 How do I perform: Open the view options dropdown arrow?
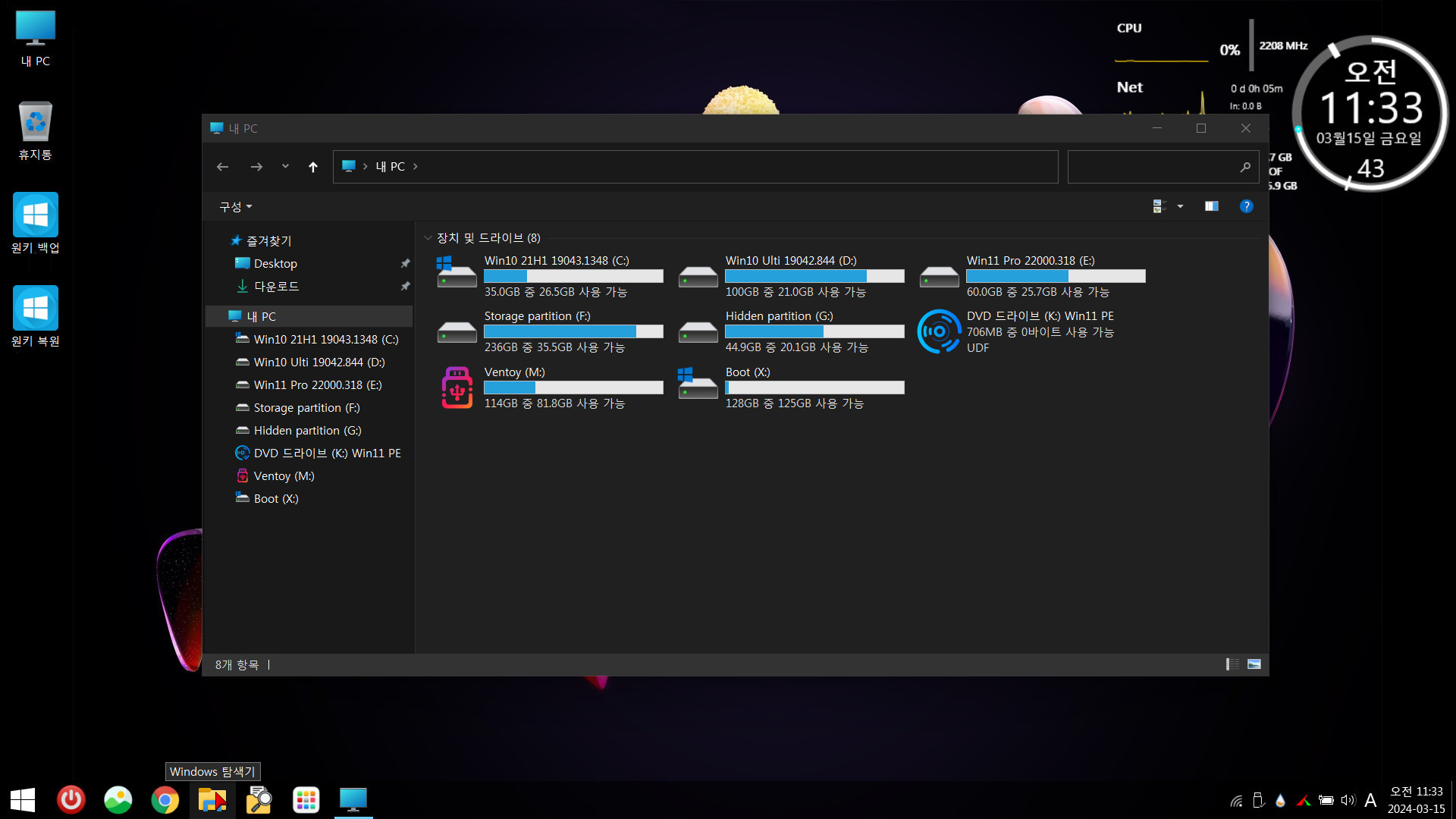click(1180, 206)
